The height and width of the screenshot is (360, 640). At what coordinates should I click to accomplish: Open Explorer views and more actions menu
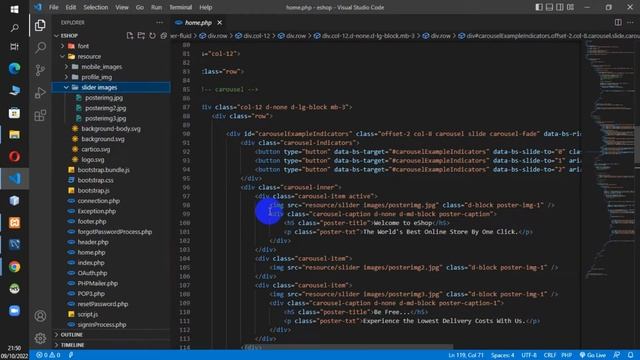click(x=160, y=22)
